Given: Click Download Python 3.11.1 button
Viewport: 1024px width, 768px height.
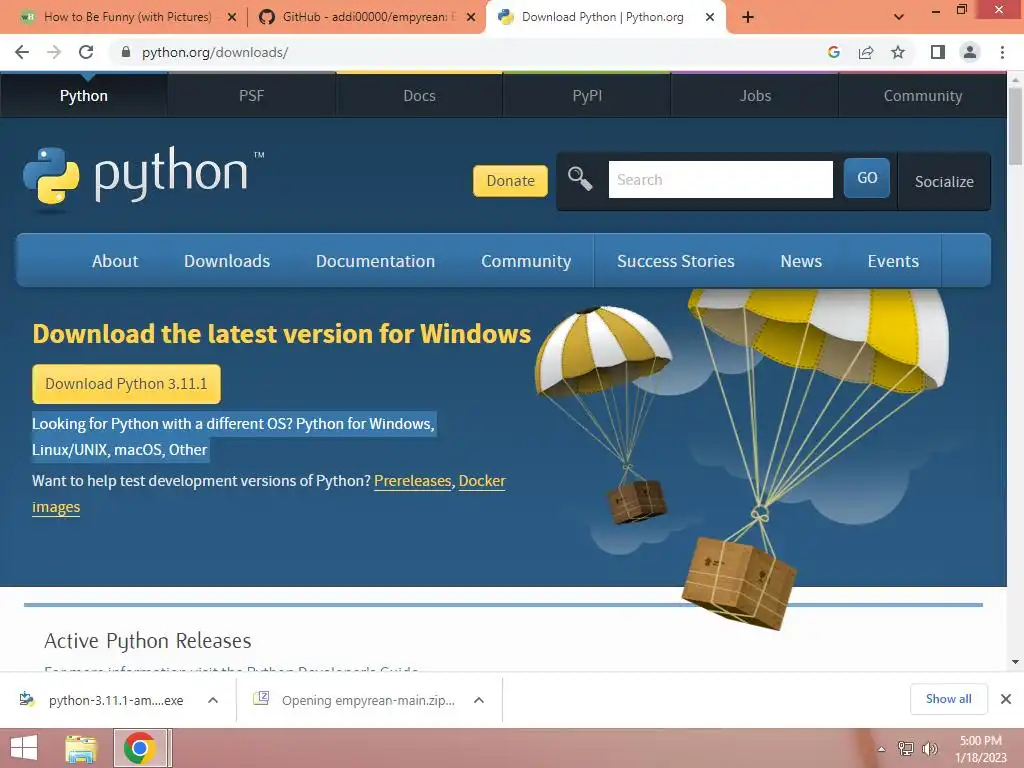Looking at the screenshot, I should coord(126,384).
